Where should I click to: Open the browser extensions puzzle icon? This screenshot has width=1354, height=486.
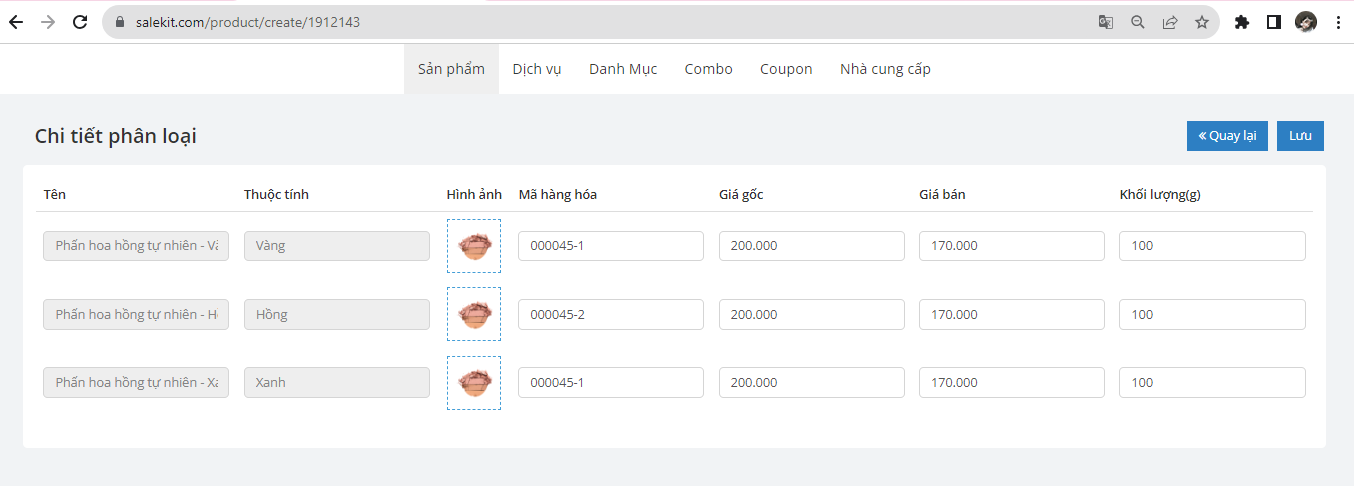(1242, 22)
